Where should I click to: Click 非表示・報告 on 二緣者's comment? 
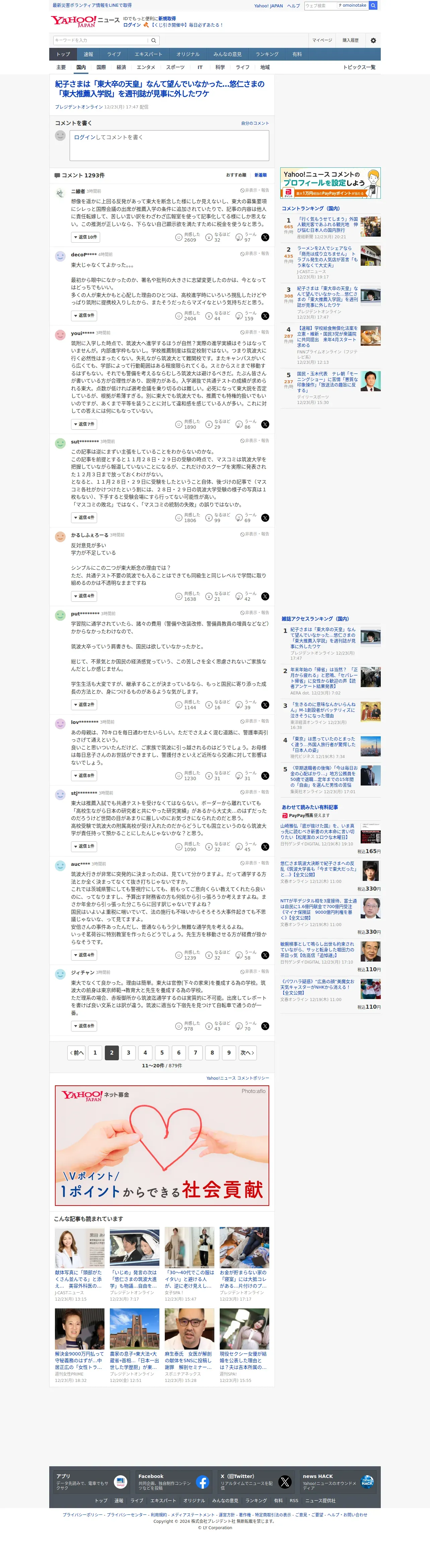pos(255,190)
